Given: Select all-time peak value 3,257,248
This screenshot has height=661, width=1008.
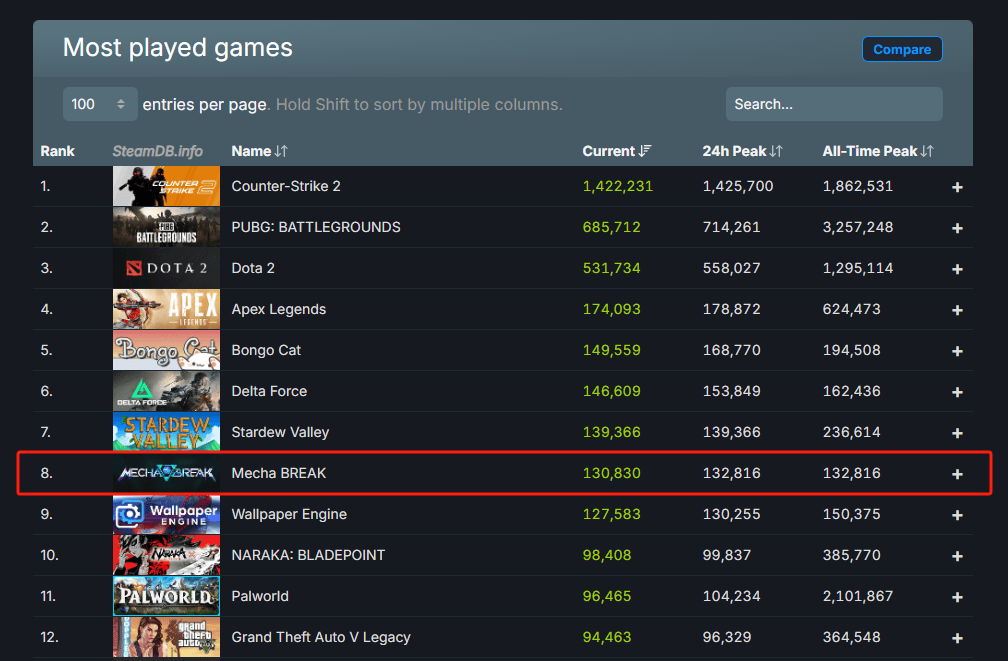Looking at the screenshot, I should (858, 227).
